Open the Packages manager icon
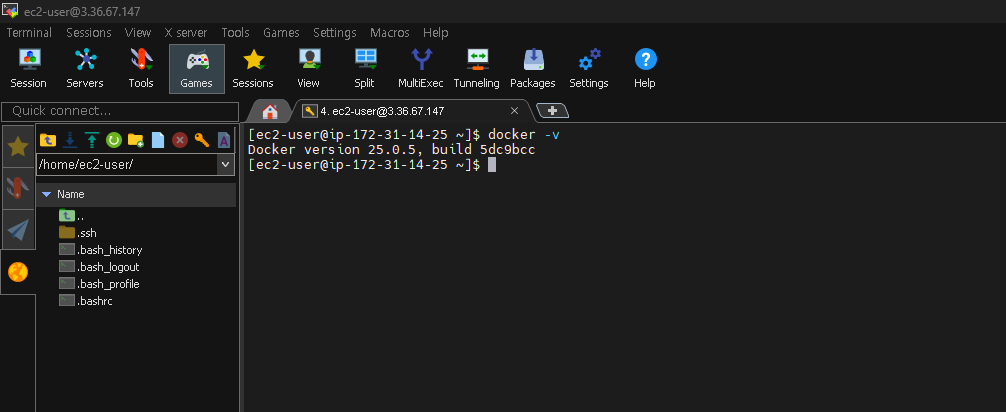 (532, 68)
